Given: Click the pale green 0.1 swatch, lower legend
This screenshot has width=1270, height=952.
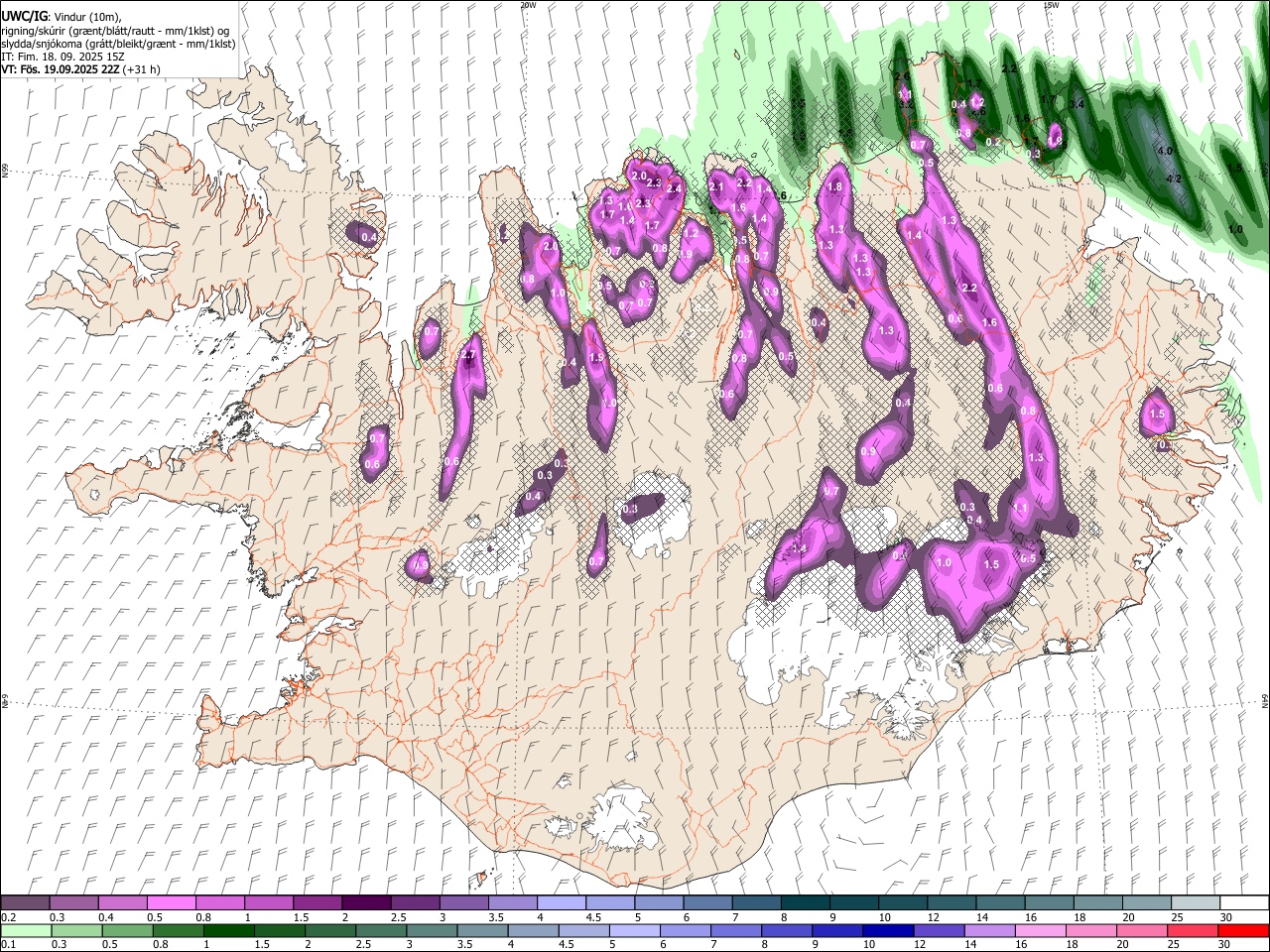Looking at the screenshot, I should 26,931.
